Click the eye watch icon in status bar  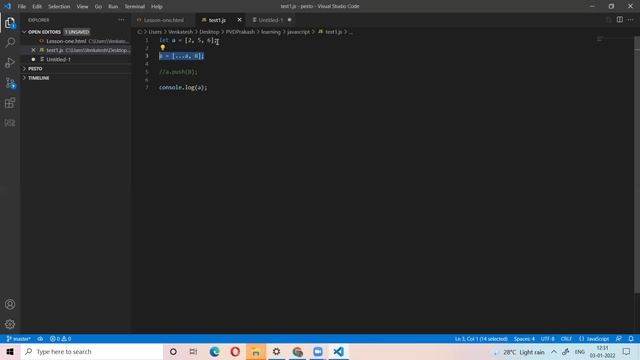tap(40, 339)
